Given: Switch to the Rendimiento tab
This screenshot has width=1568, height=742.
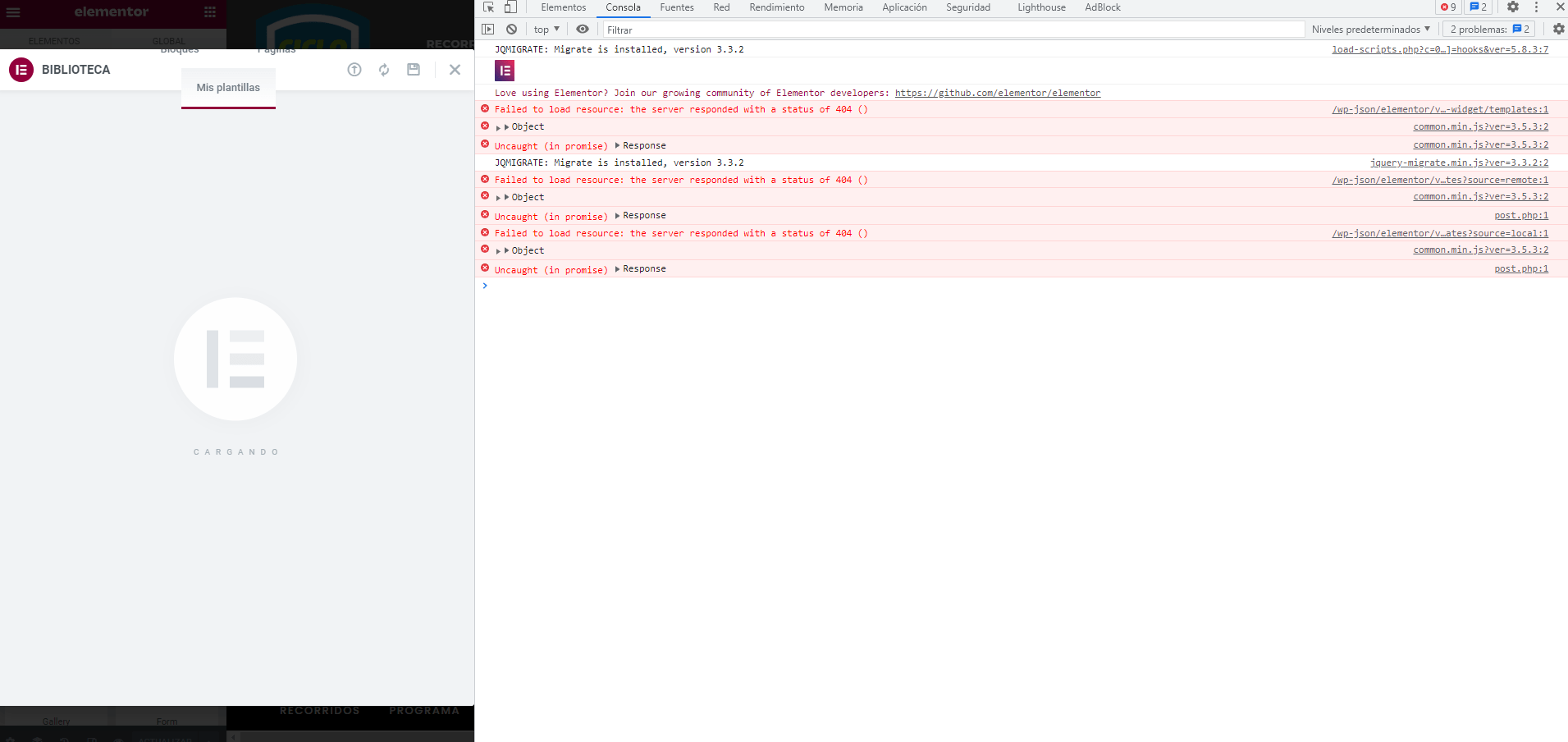Looking at the screenshot, I should tap(777, 7).
